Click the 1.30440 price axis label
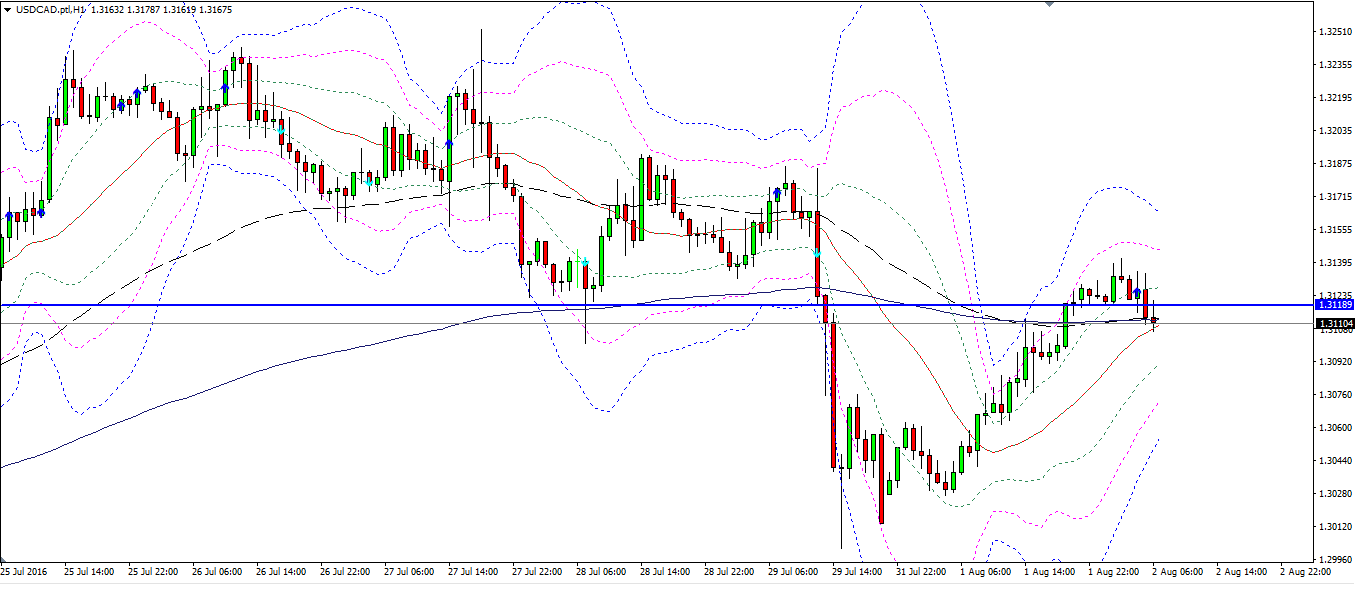 click(1336, 460)
